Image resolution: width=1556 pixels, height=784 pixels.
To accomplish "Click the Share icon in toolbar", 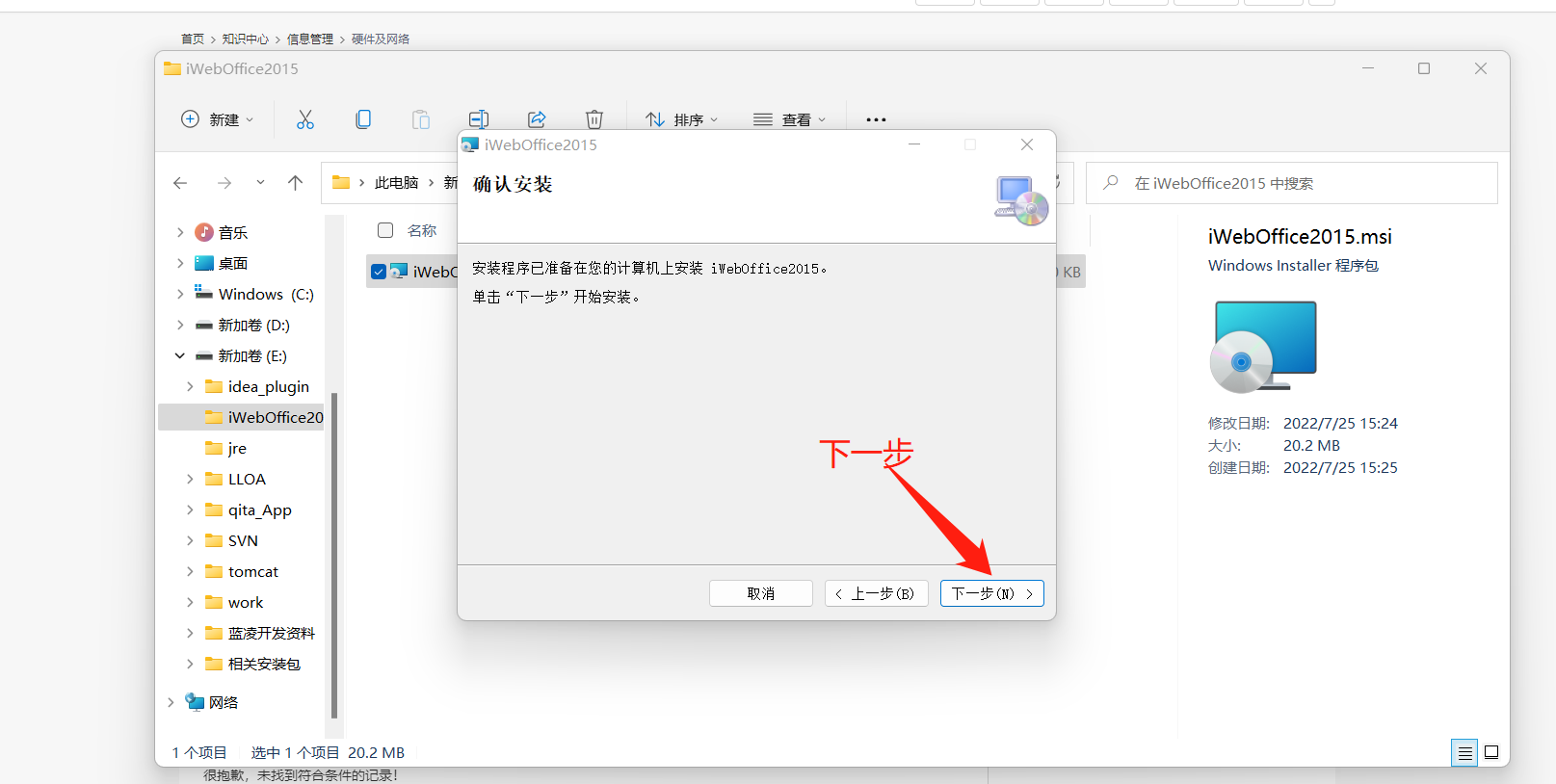I will [537, 119].
